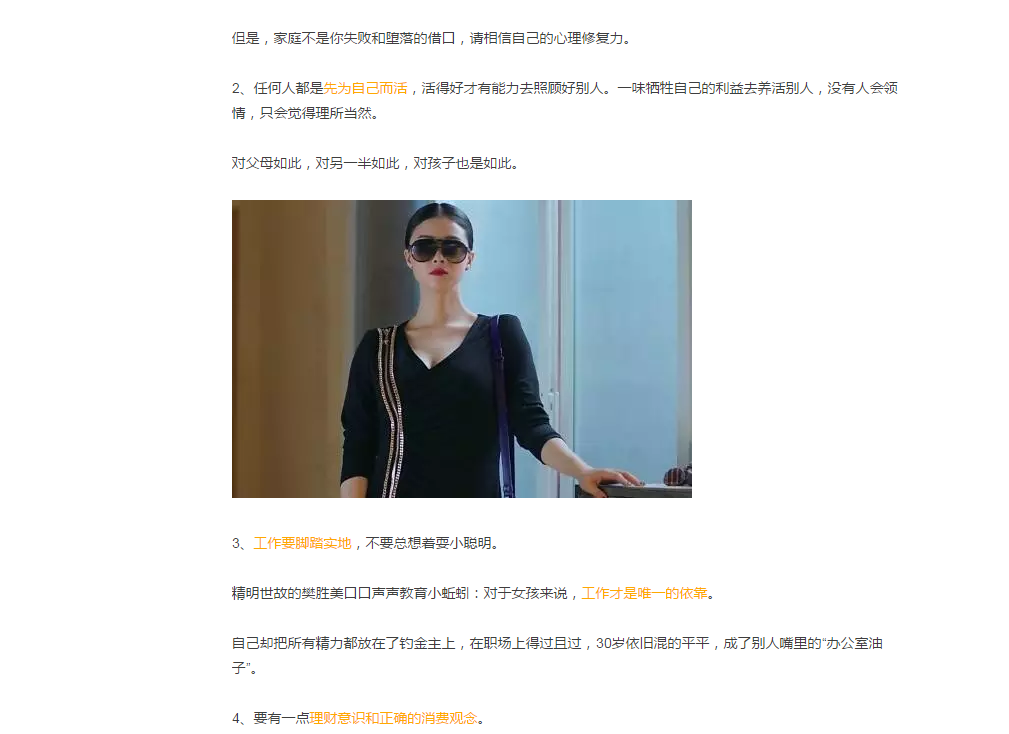
Task: Click the text 4、要有一点
Action: [x=270, y=718]
